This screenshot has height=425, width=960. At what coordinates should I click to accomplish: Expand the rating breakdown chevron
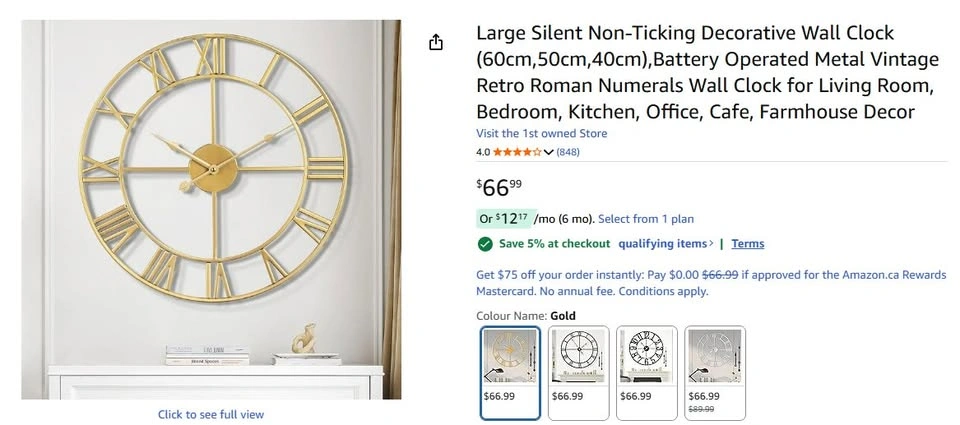(x=548, y=152)
